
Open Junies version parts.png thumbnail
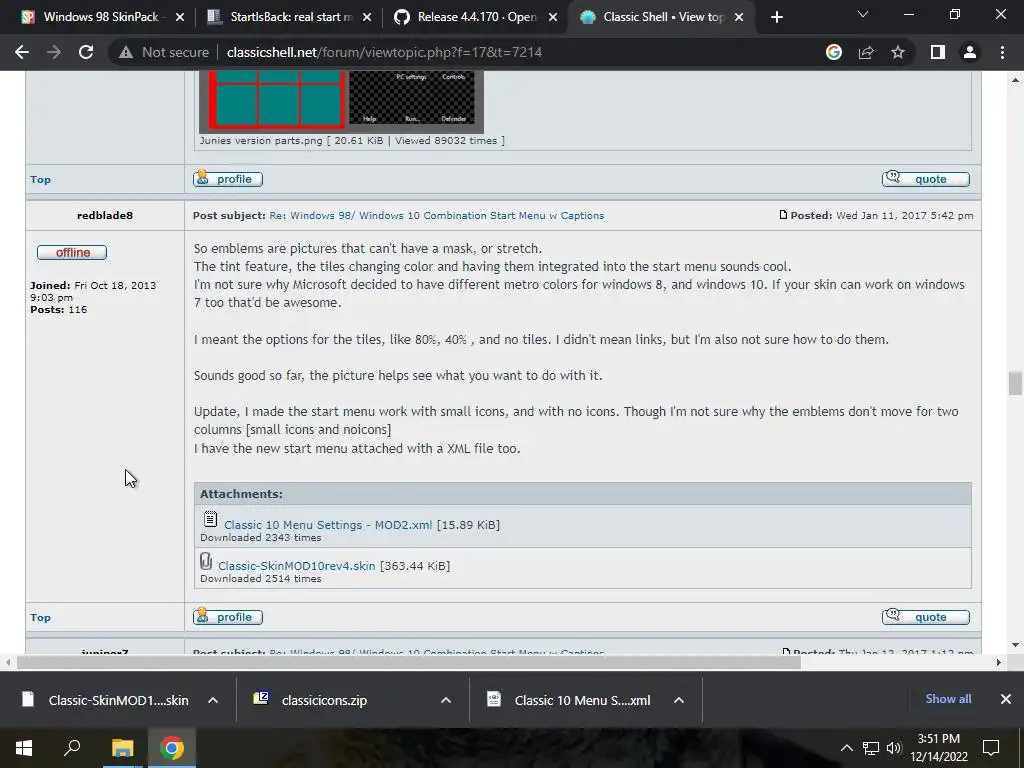342,101
